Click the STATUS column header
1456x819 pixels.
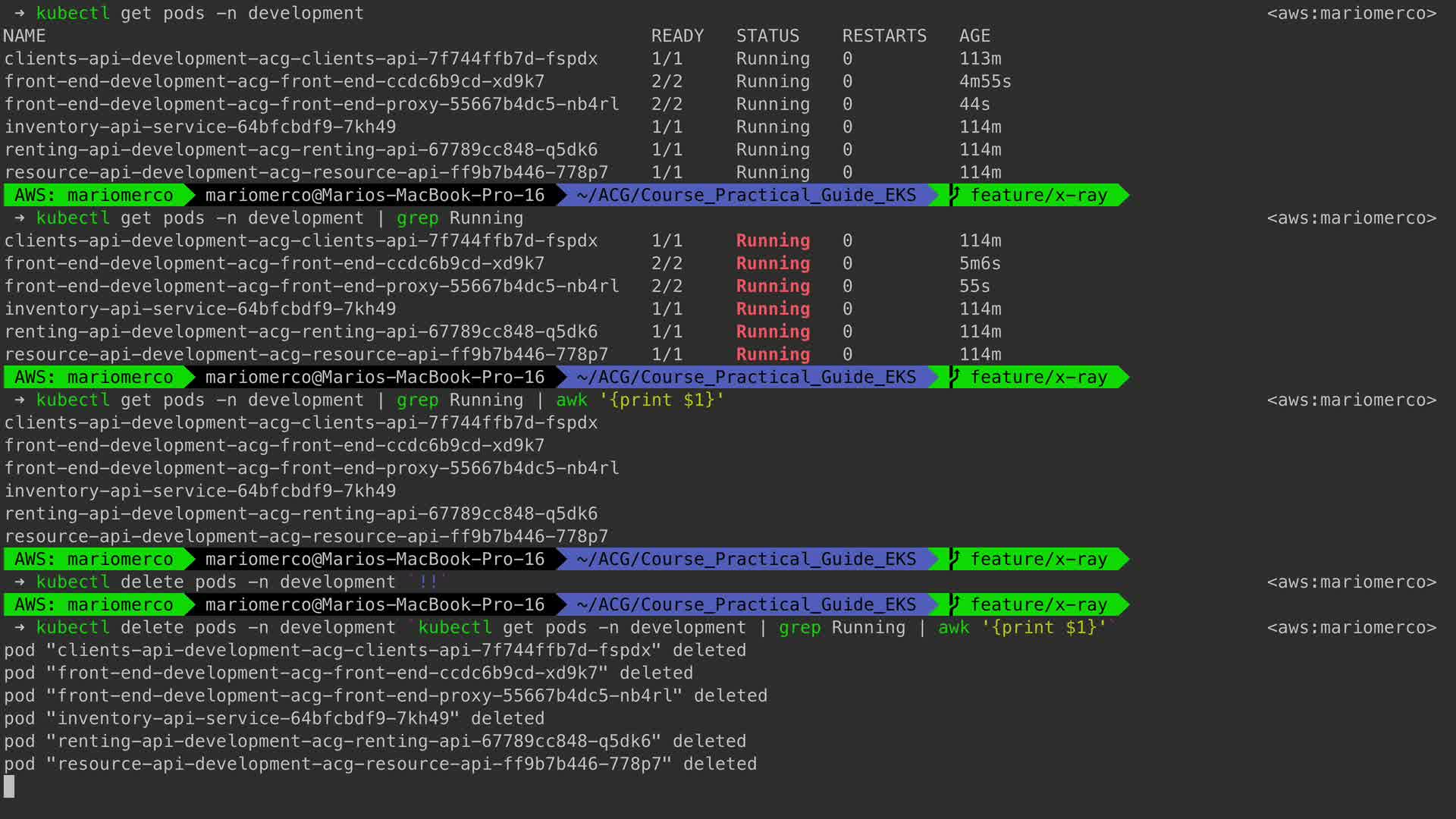(767, 36)
